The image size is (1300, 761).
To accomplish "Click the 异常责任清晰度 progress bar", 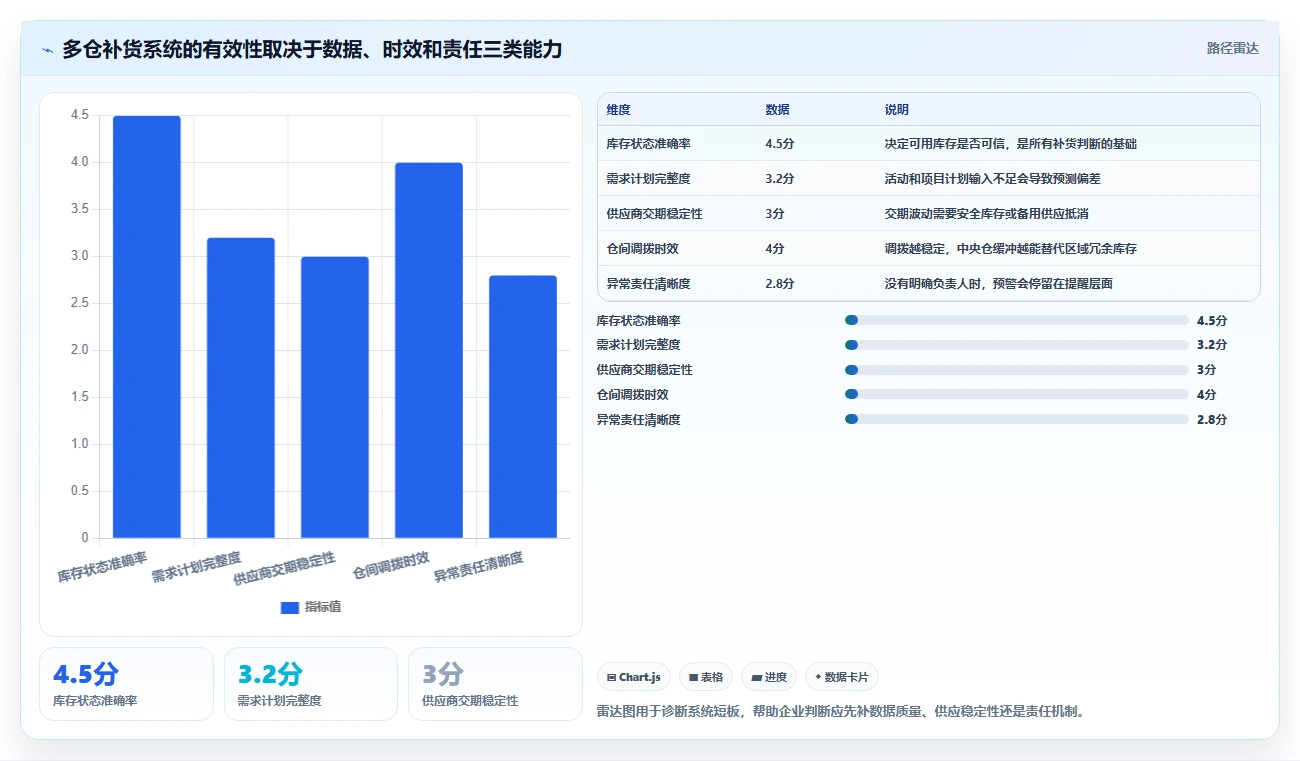I will coord(1017,420).
